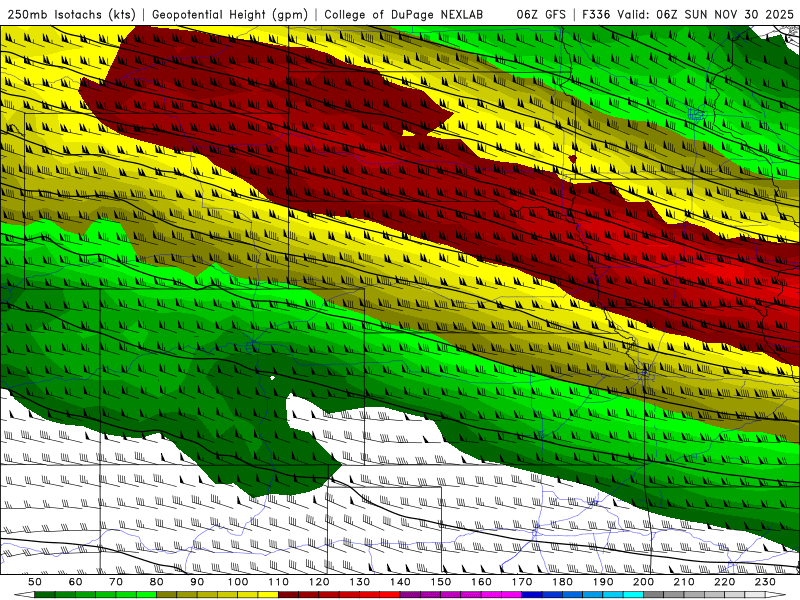Select the 'Geopotential Height (gpm)' header label
Image resolution: width=800 pixels, height=600 pixels.
230,15
